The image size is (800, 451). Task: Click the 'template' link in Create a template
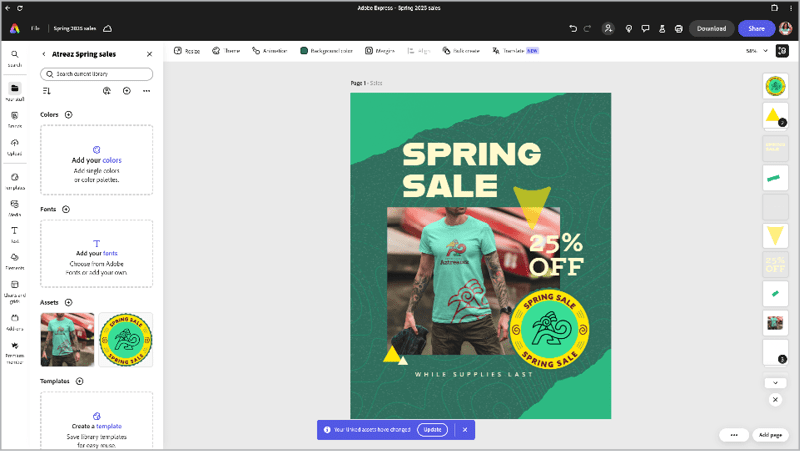click(109, 426)
